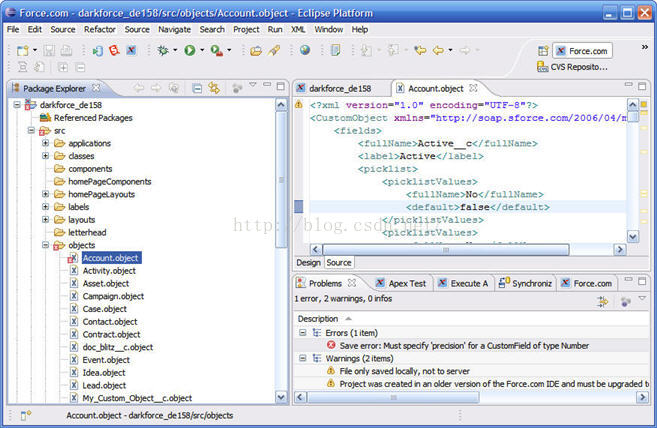
Task: Open the web browser globe icon
Action: point(305,50)
